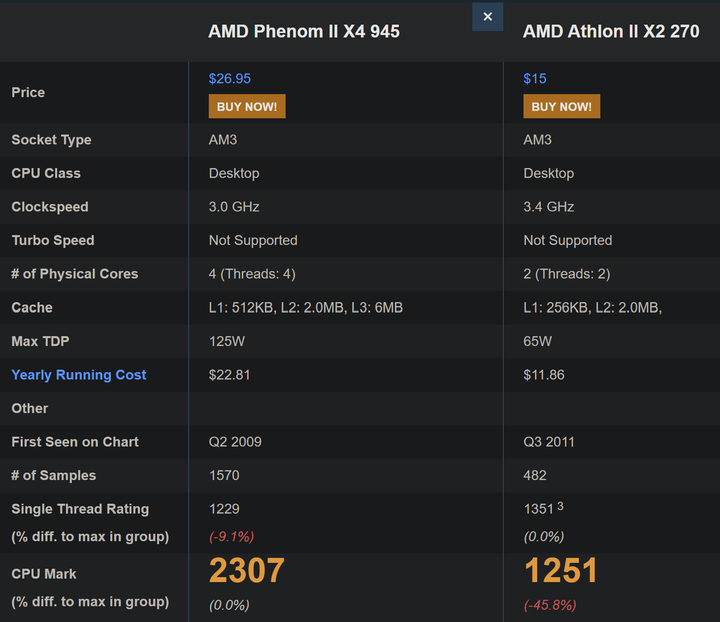
Task: Click the 3.0 GHz clockspeed value
Action: (x=234, y=207)
